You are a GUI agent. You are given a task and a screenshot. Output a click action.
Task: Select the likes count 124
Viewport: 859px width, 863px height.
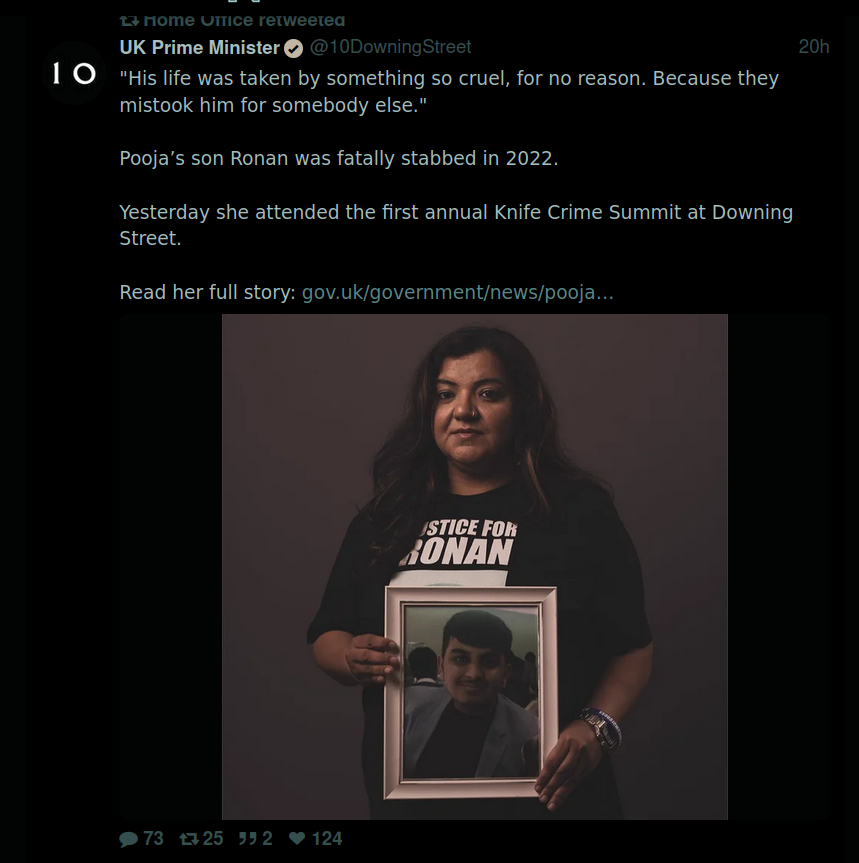(x=327, y=839)
